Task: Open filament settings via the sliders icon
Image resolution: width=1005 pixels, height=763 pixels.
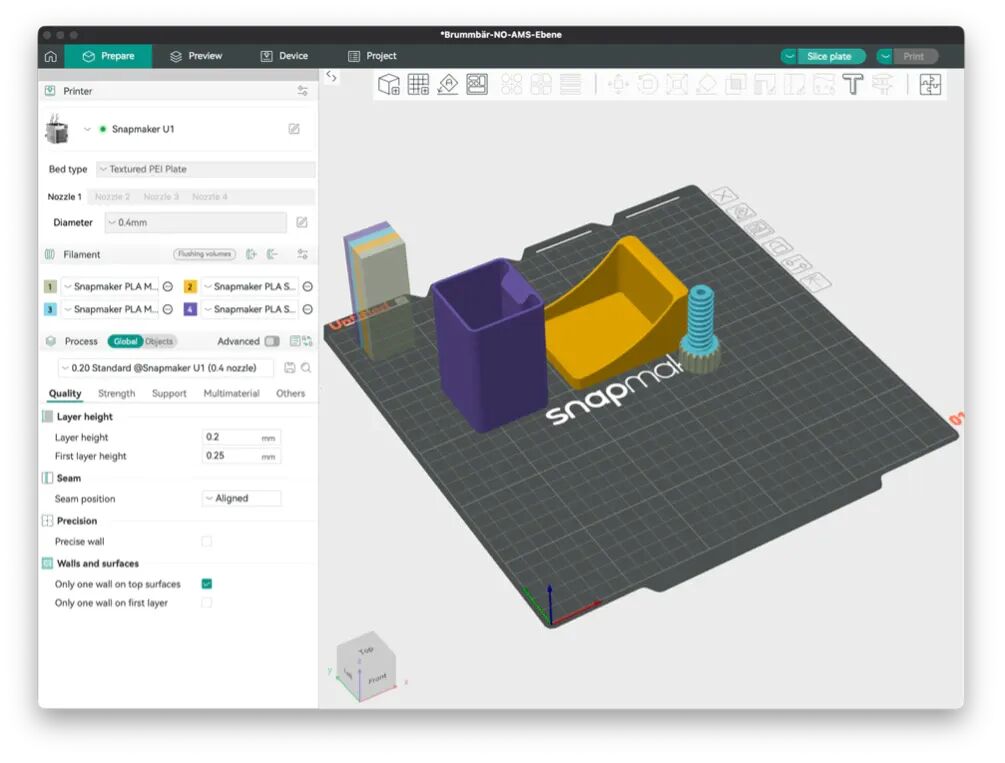Action: tap(303, 255)
